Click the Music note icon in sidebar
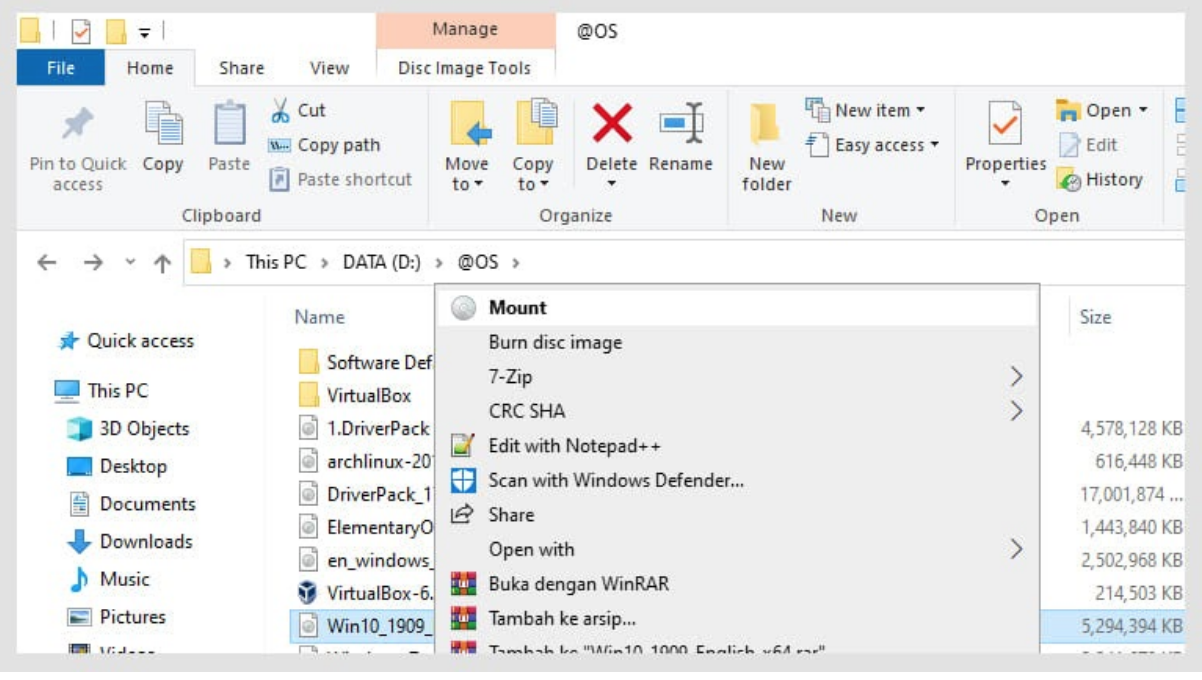This screenshot has width=1202, height=680. (x=79, y=580)
